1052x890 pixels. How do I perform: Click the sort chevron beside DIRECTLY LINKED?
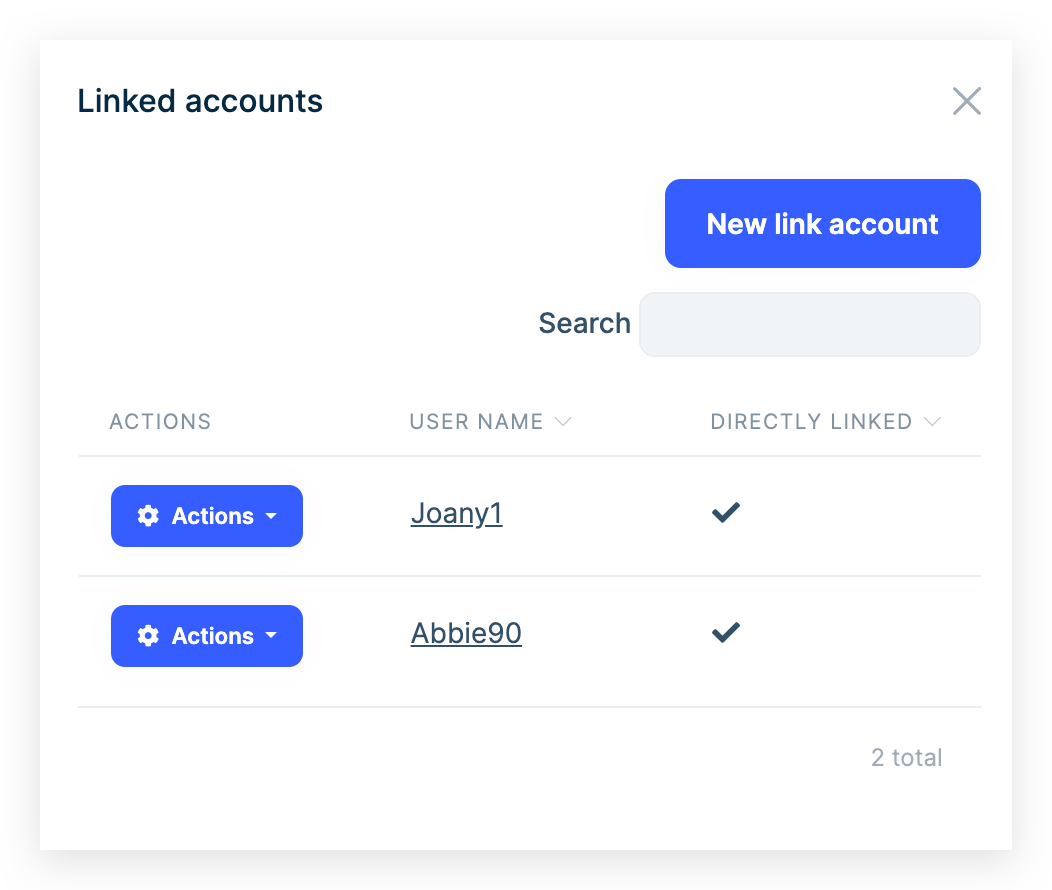pyautogui.click(x=933, y=422)
